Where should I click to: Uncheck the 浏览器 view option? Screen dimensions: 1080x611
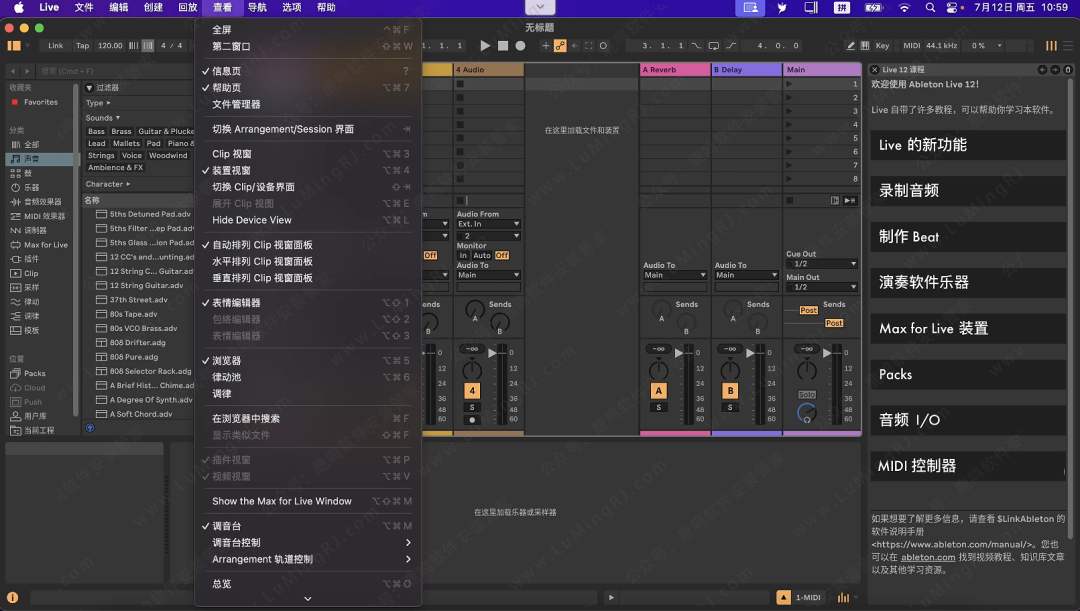(226, 361)
